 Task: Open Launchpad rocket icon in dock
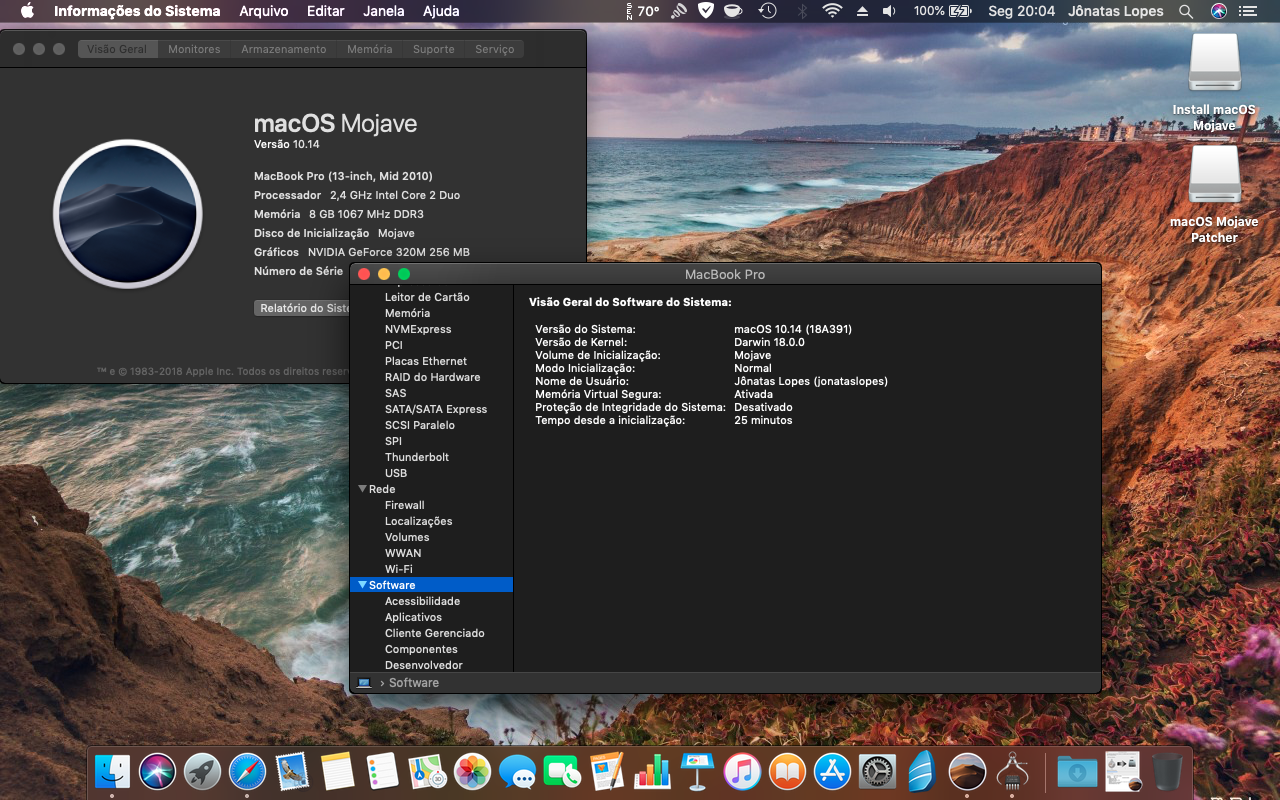[x=202, y=771]
